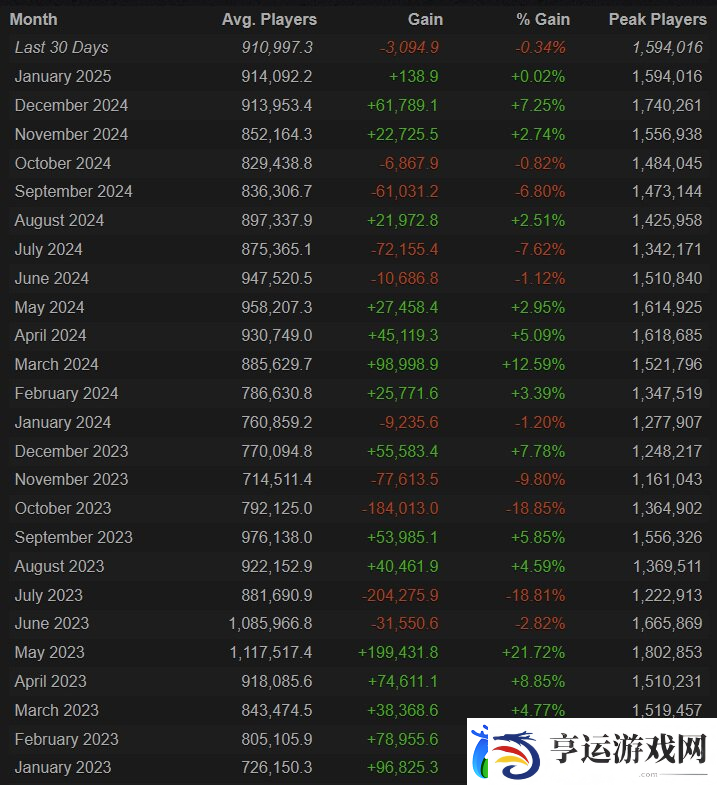Select the September 2024 month cell
The width and height of the screenshot is (717, 785).
(x=74, y=192)
